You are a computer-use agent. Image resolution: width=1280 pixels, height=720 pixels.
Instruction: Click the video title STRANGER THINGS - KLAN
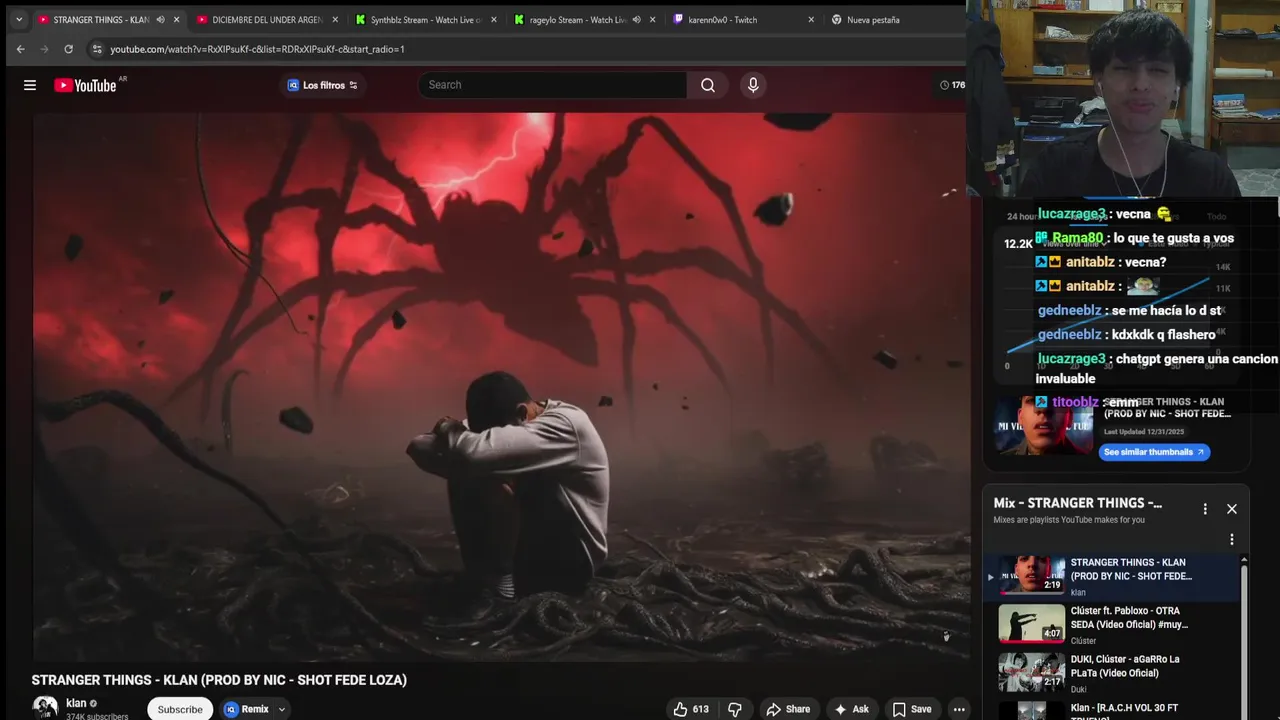click(219, 680)
